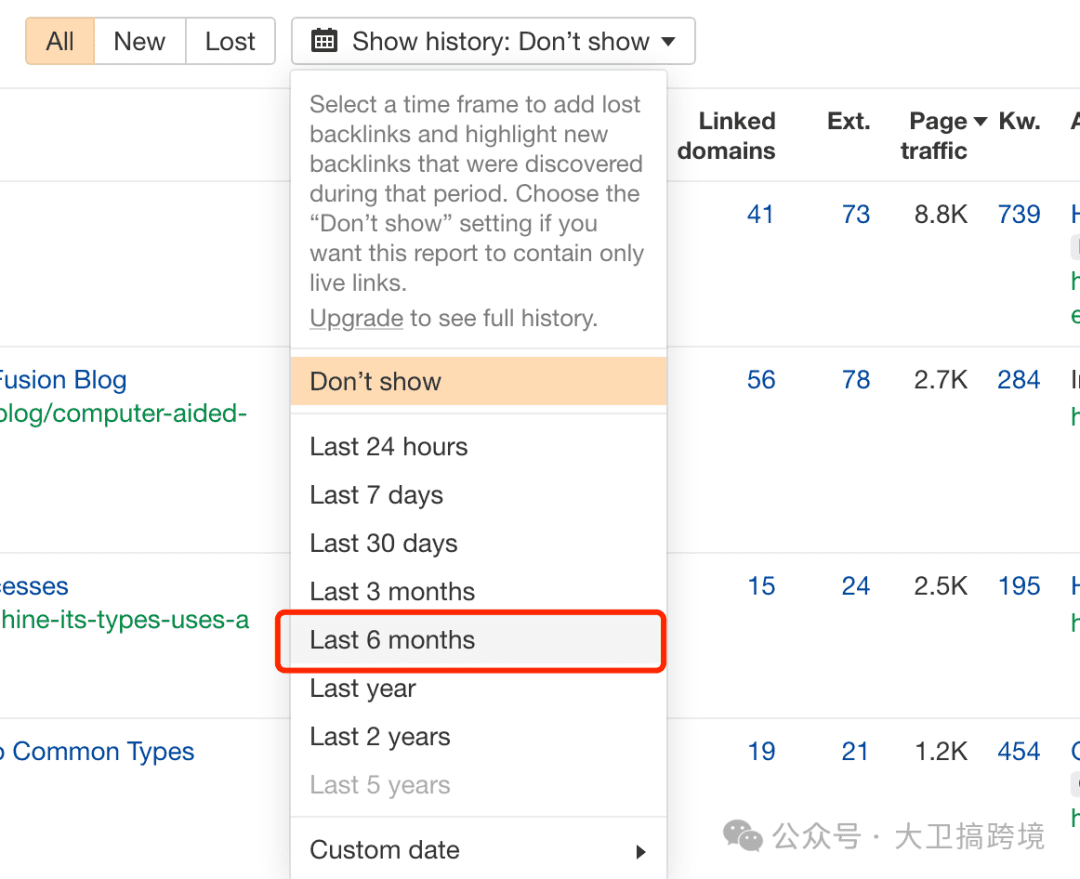1080x879 pixels.
Task: Choose the Don't show option
Action: (376, 381)
